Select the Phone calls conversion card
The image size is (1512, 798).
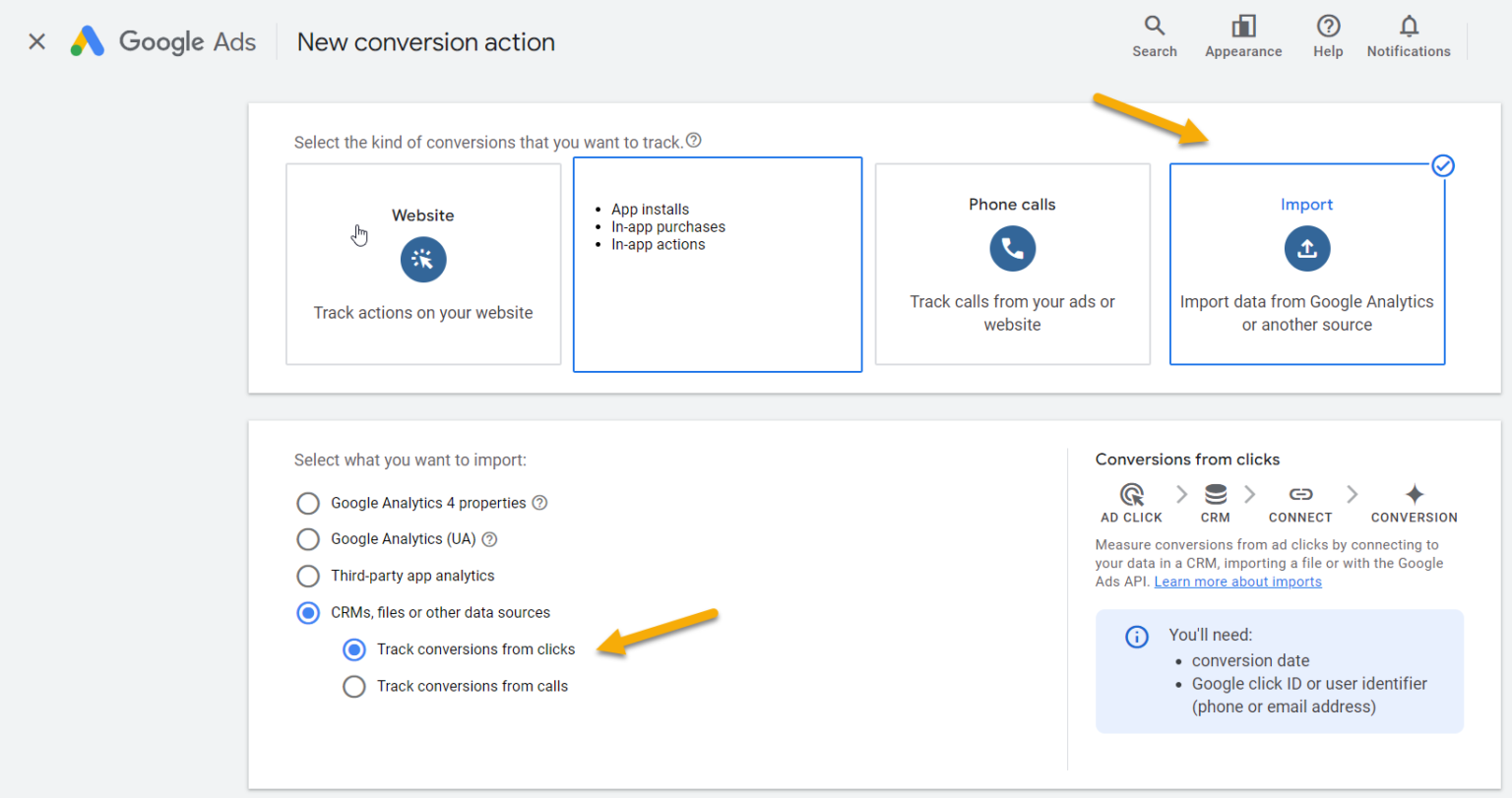pos(1012,264)
